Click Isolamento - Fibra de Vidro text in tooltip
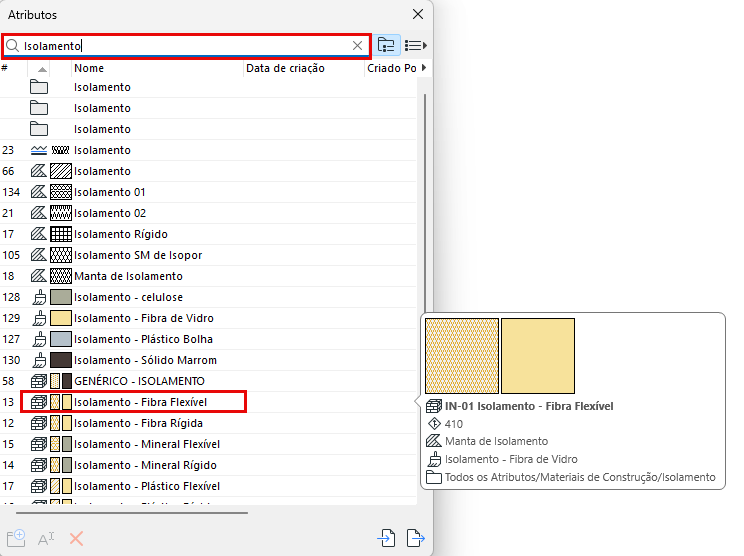This screenshot has height=556, width=744. [511, 459]
